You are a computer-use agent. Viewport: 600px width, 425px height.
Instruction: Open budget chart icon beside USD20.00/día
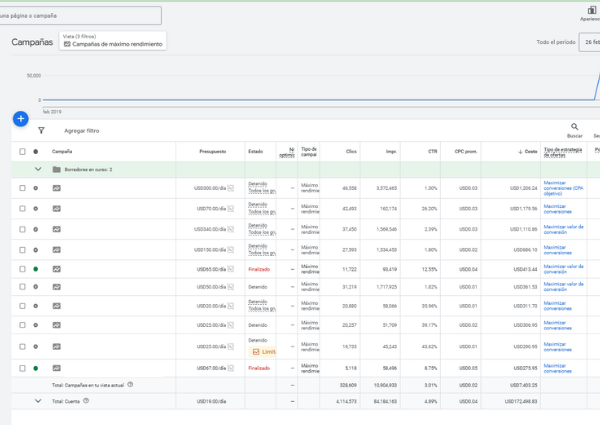coord(230,306)
